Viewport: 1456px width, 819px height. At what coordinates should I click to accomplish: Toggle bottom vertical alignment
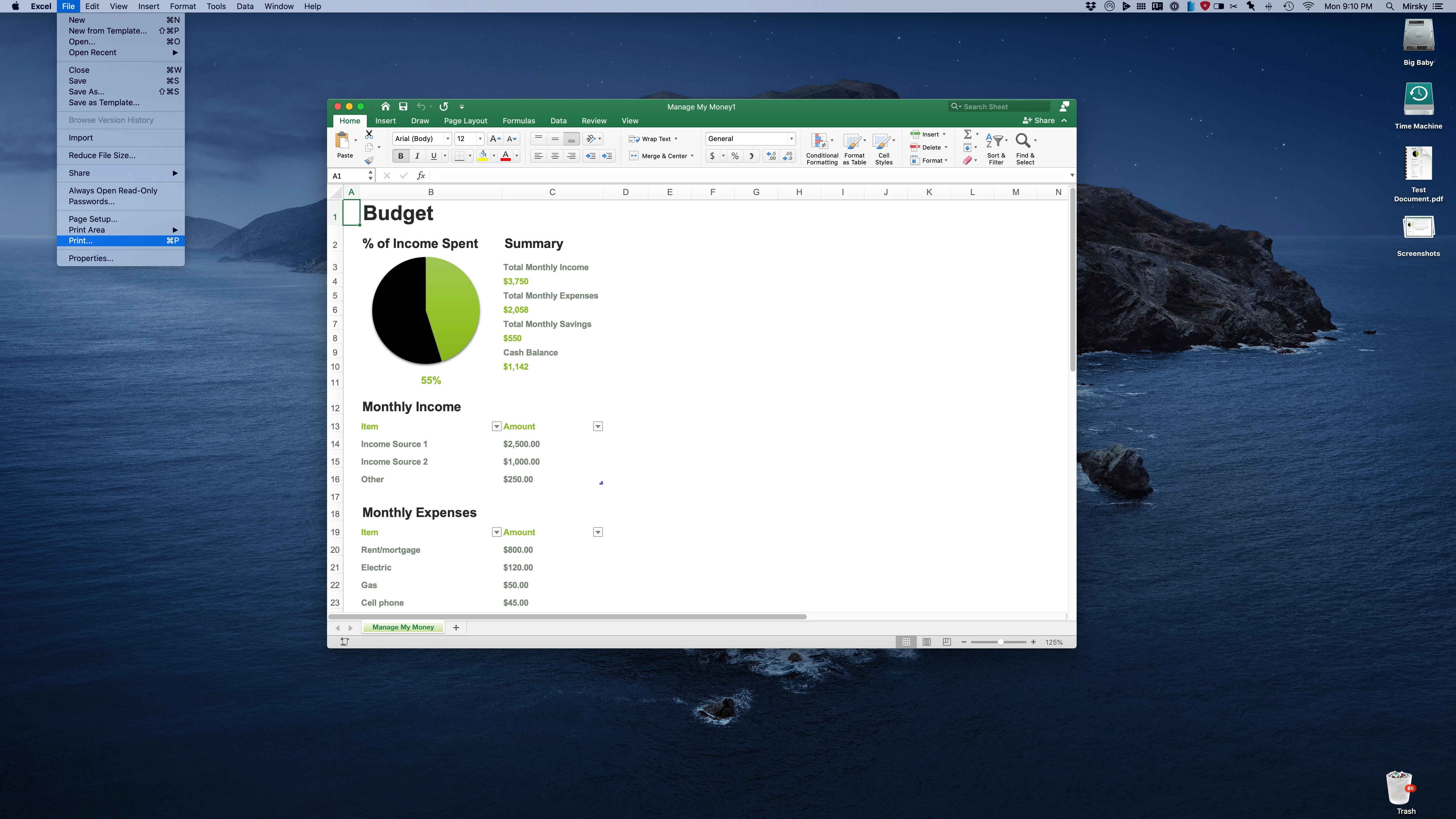point(571,138)
